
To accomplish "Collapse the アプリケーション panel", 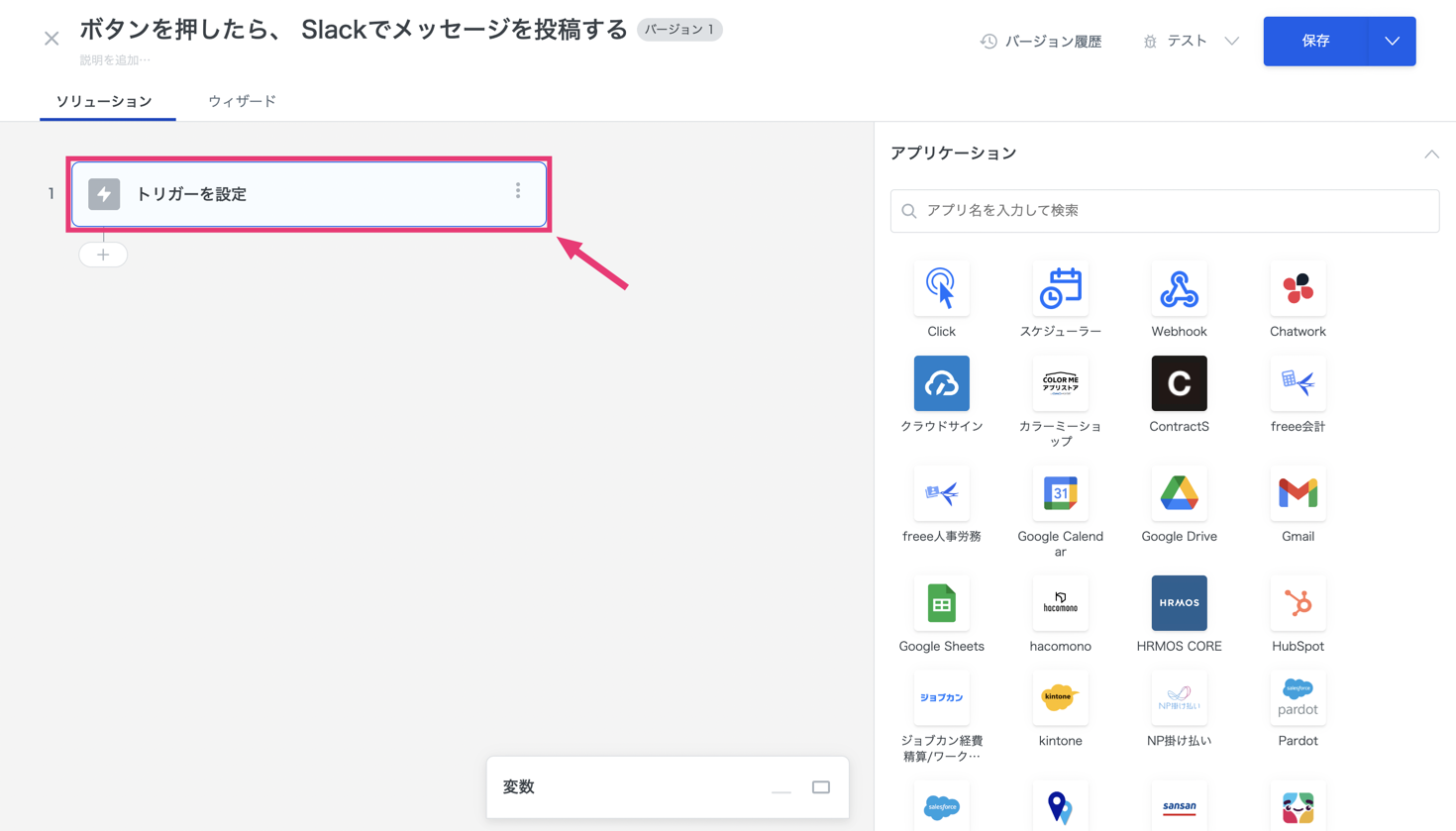I will coord(1431,154).
